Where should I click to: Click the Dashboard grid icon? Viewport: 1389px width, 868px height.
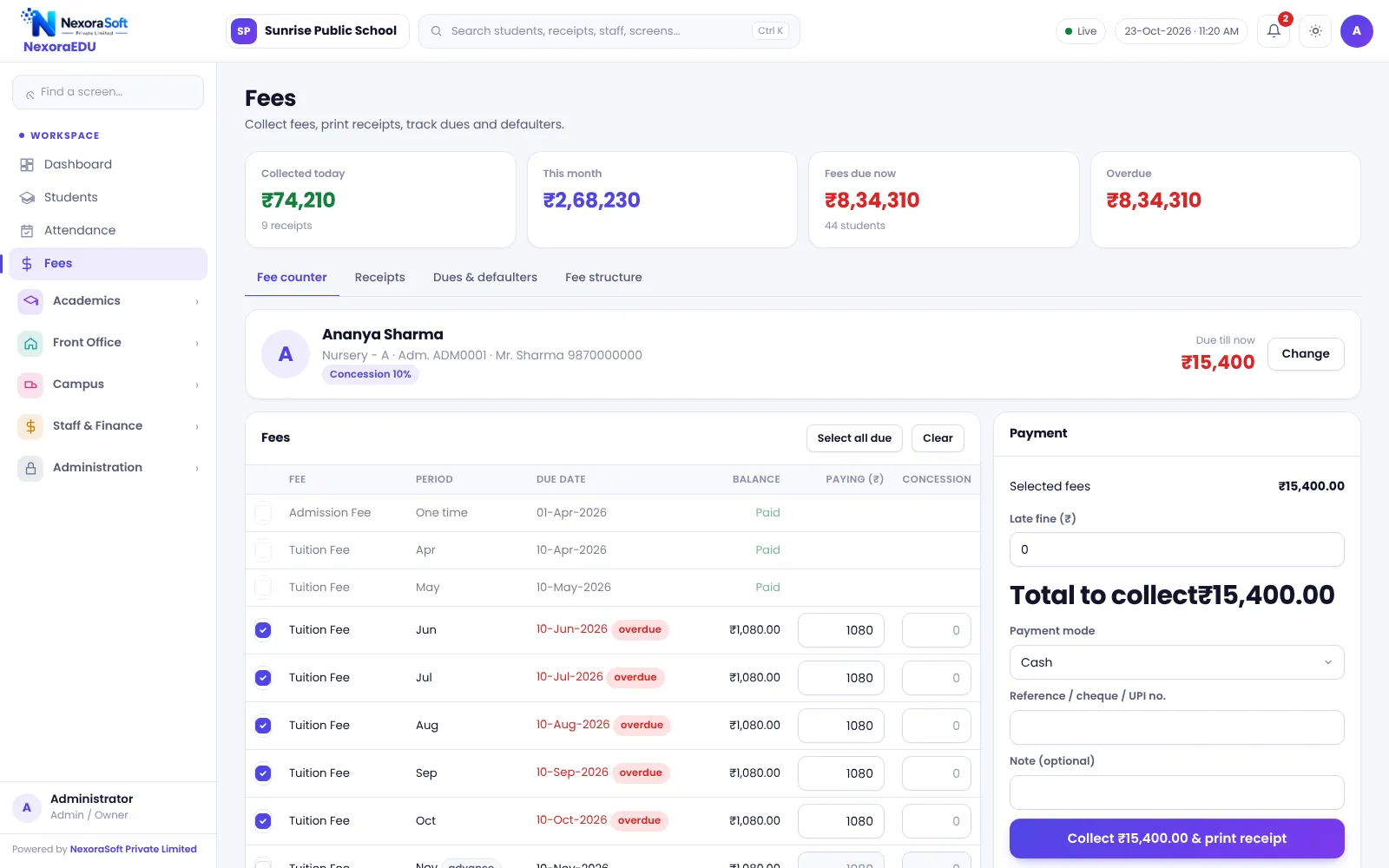pyautogui.click(x=27, y=165)
